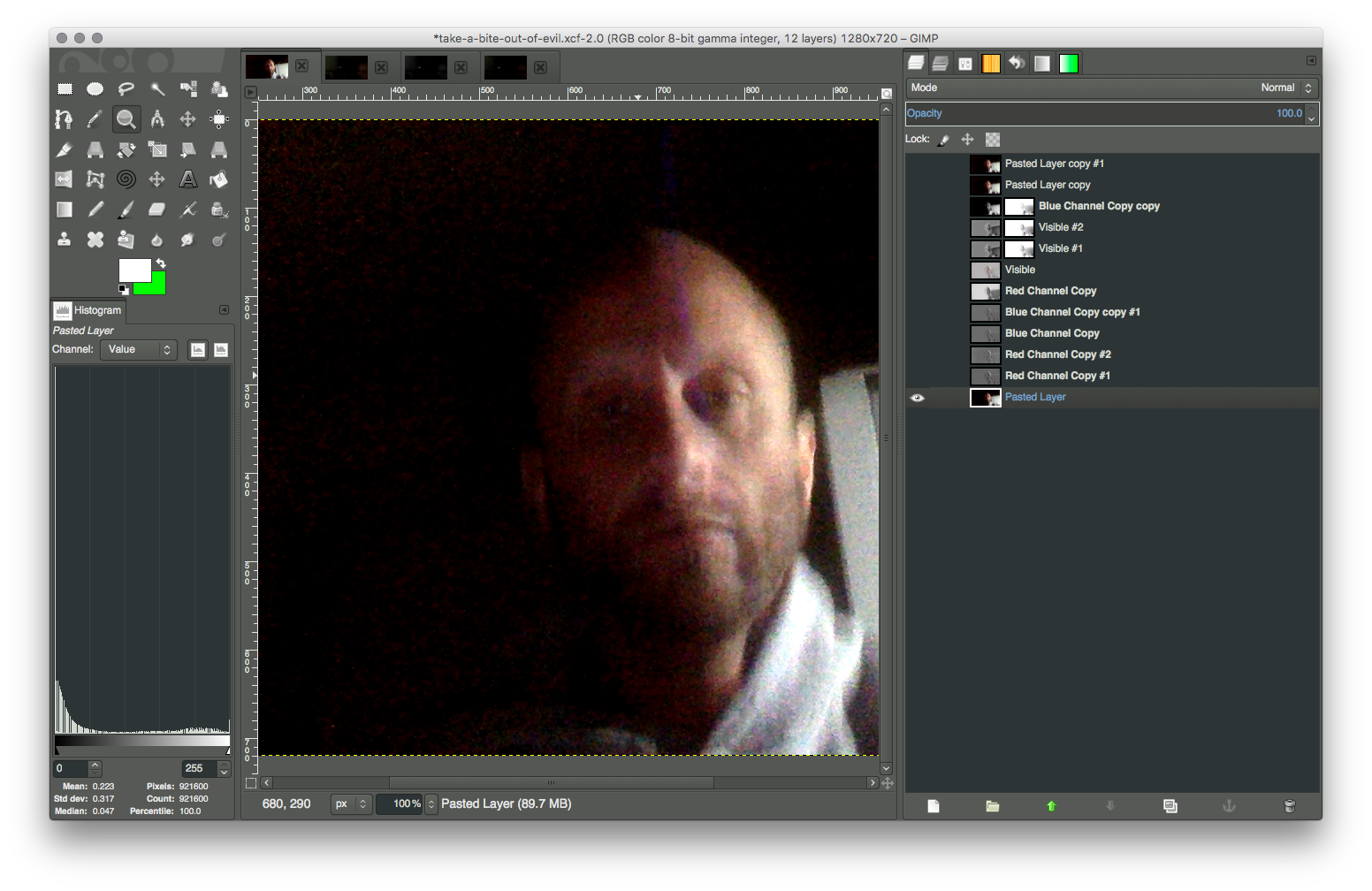
Task: Reset colors to black and white
Action: tap(124, 289)
